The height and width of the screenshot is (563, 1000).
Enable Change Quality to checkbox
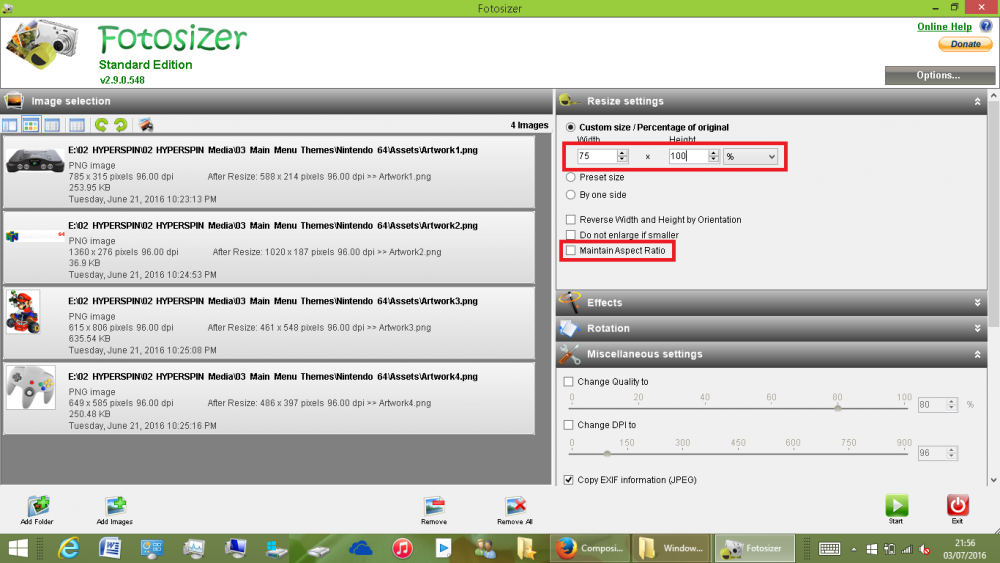(568, 381)
